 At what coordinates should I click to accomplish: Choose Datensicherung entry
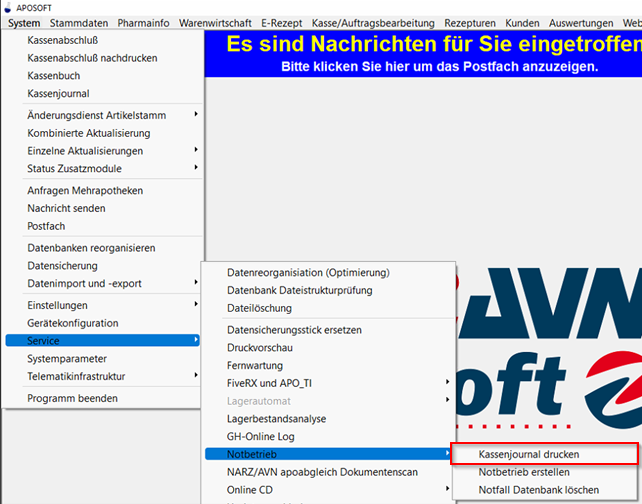coord(102,266)
